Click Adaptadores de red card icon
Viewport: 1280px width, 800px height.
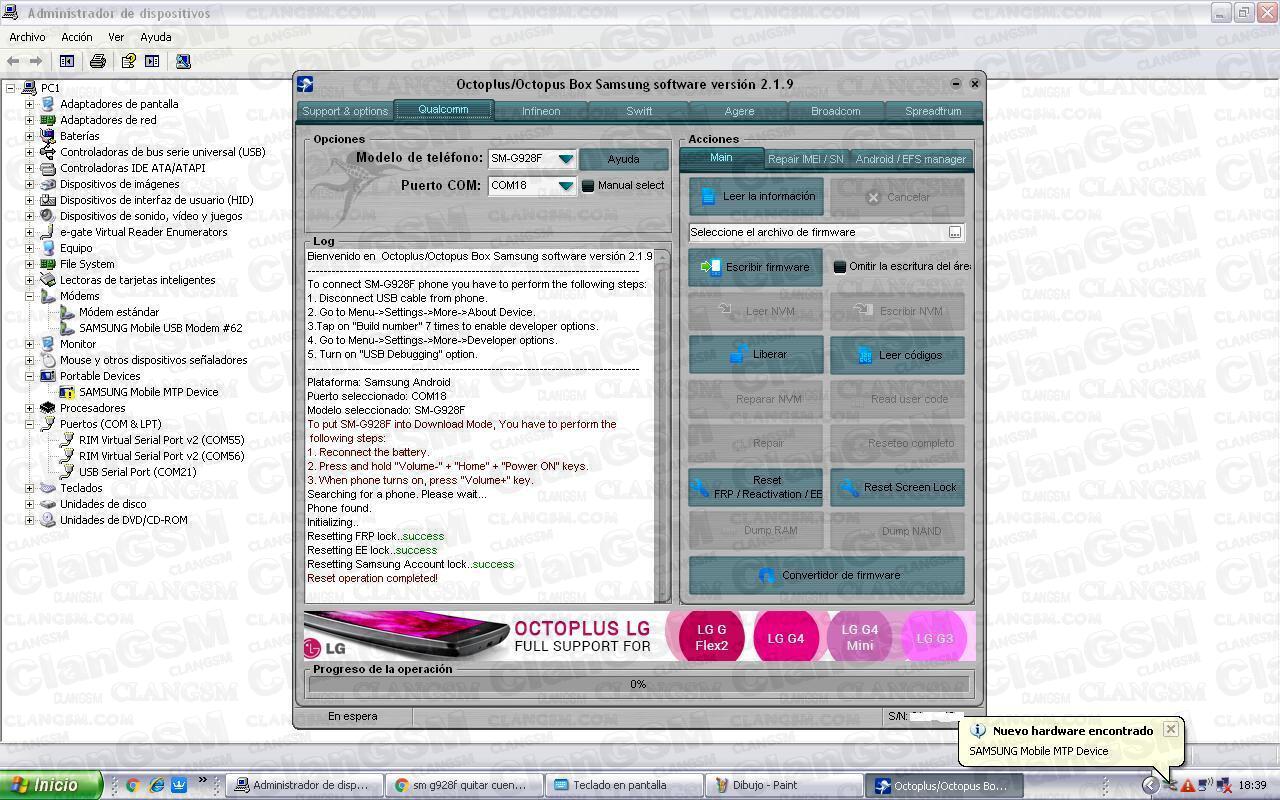(x=47, y=120)
